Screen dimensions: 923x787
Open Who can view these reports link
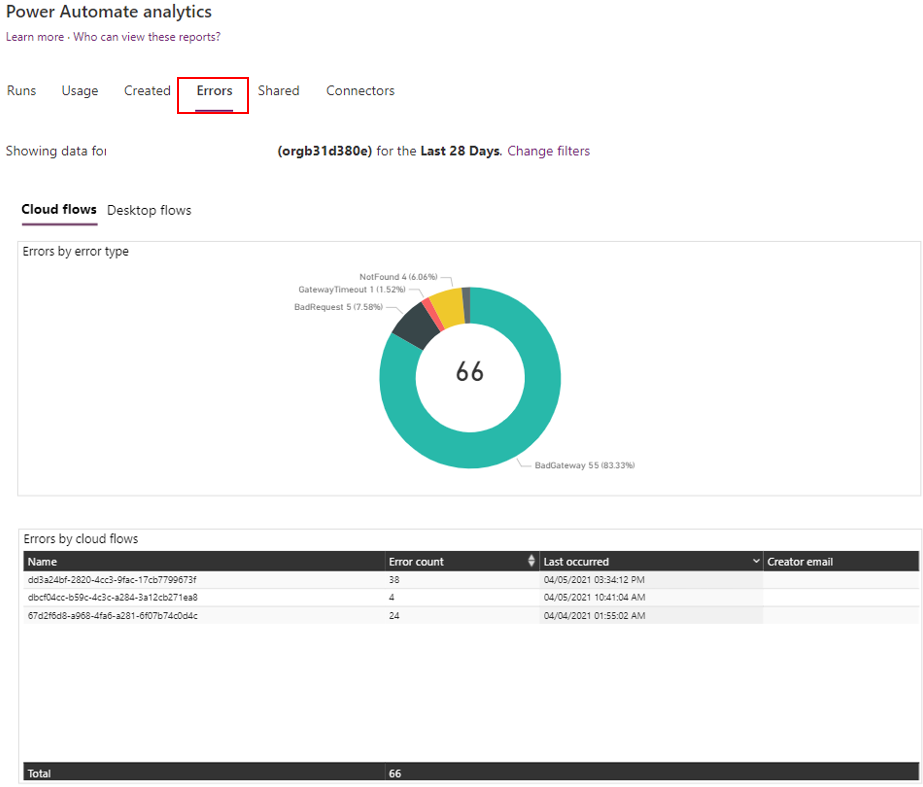[x=147, y=36]
